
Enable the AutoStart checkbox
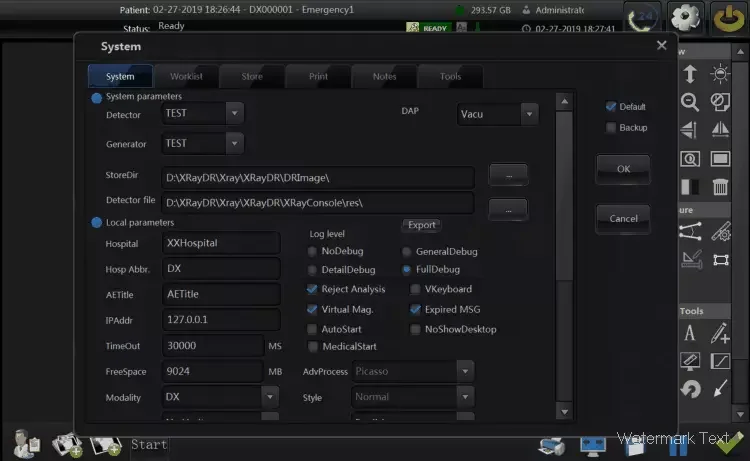313,328
